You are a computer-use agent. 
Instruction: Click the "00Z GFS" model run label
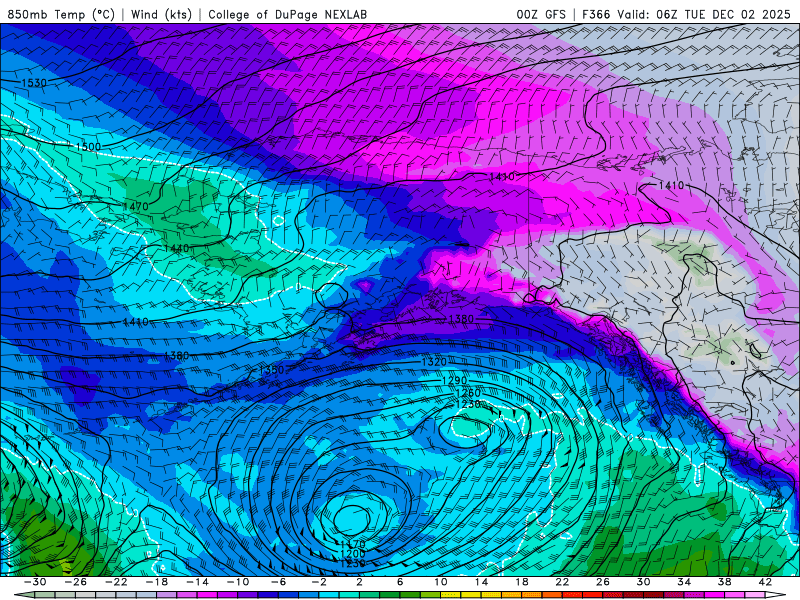coord(541,14)
